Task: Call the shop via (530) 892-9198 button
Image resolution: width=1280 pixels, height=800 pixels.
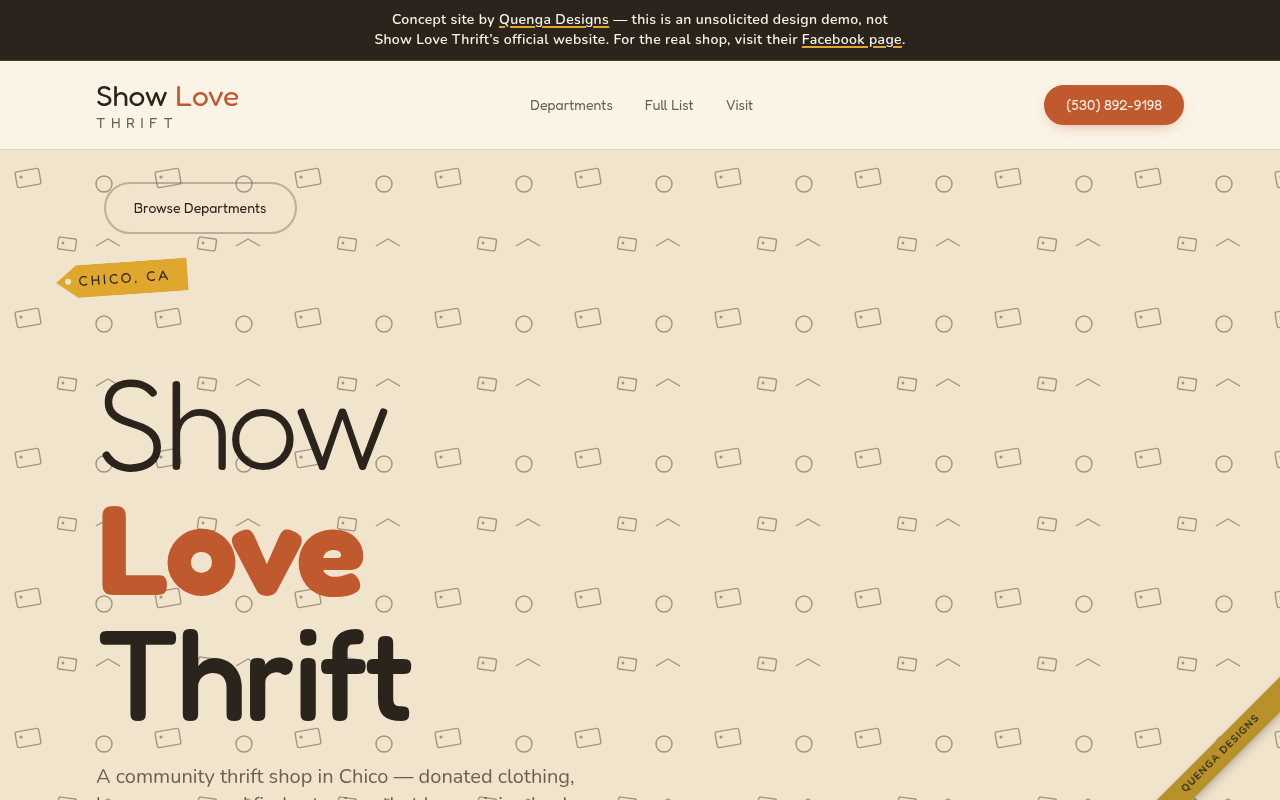Action: [1113, 105]
